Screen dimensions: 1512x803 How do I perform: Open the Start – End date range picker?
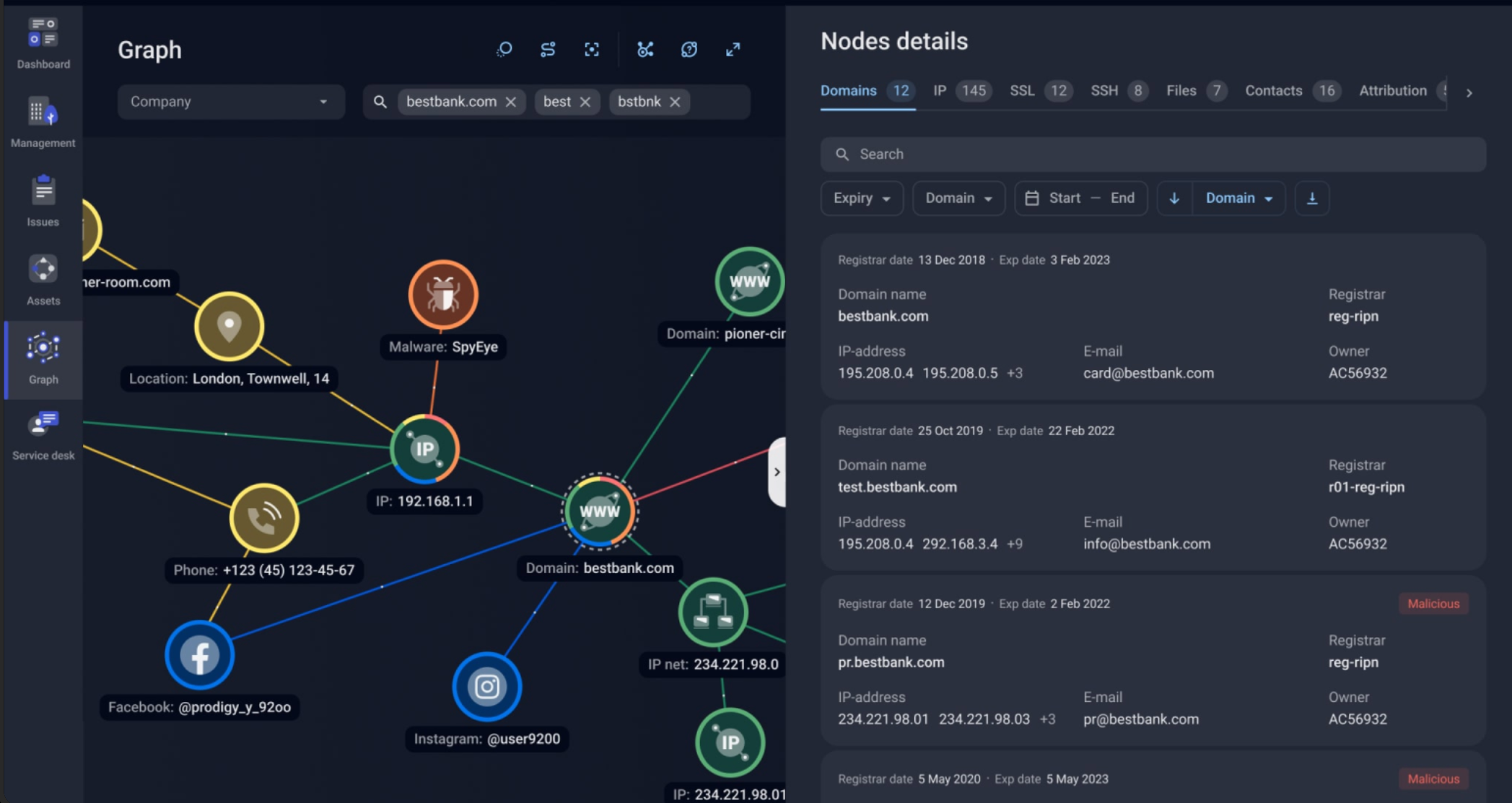1080,198
